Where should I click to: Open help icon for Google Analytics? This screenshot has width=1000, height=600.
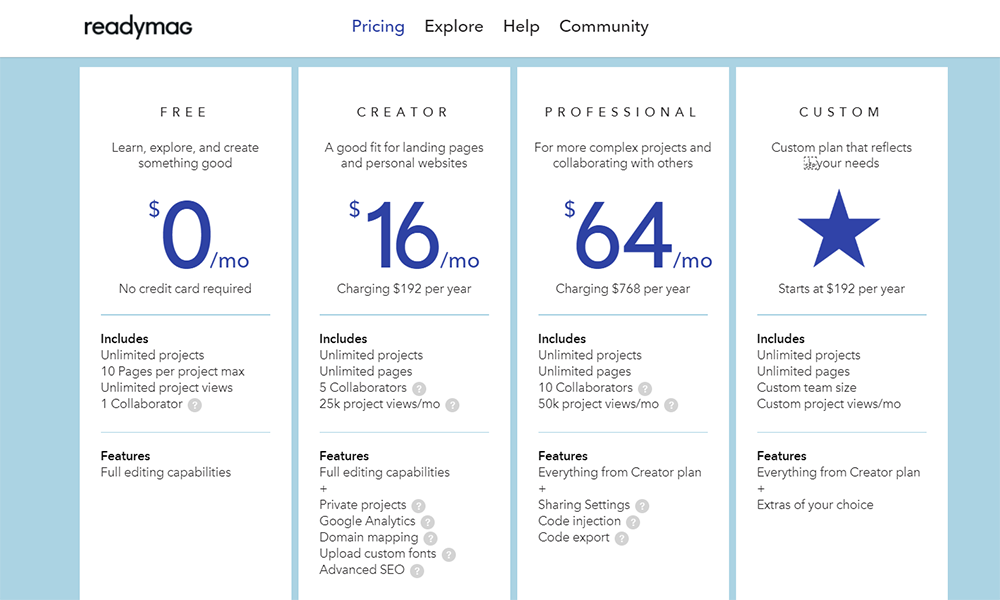427,522
